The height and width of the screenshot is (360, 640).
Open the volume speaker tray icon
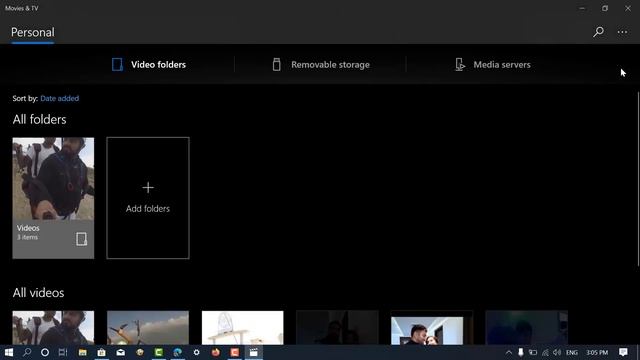point(557,352)
